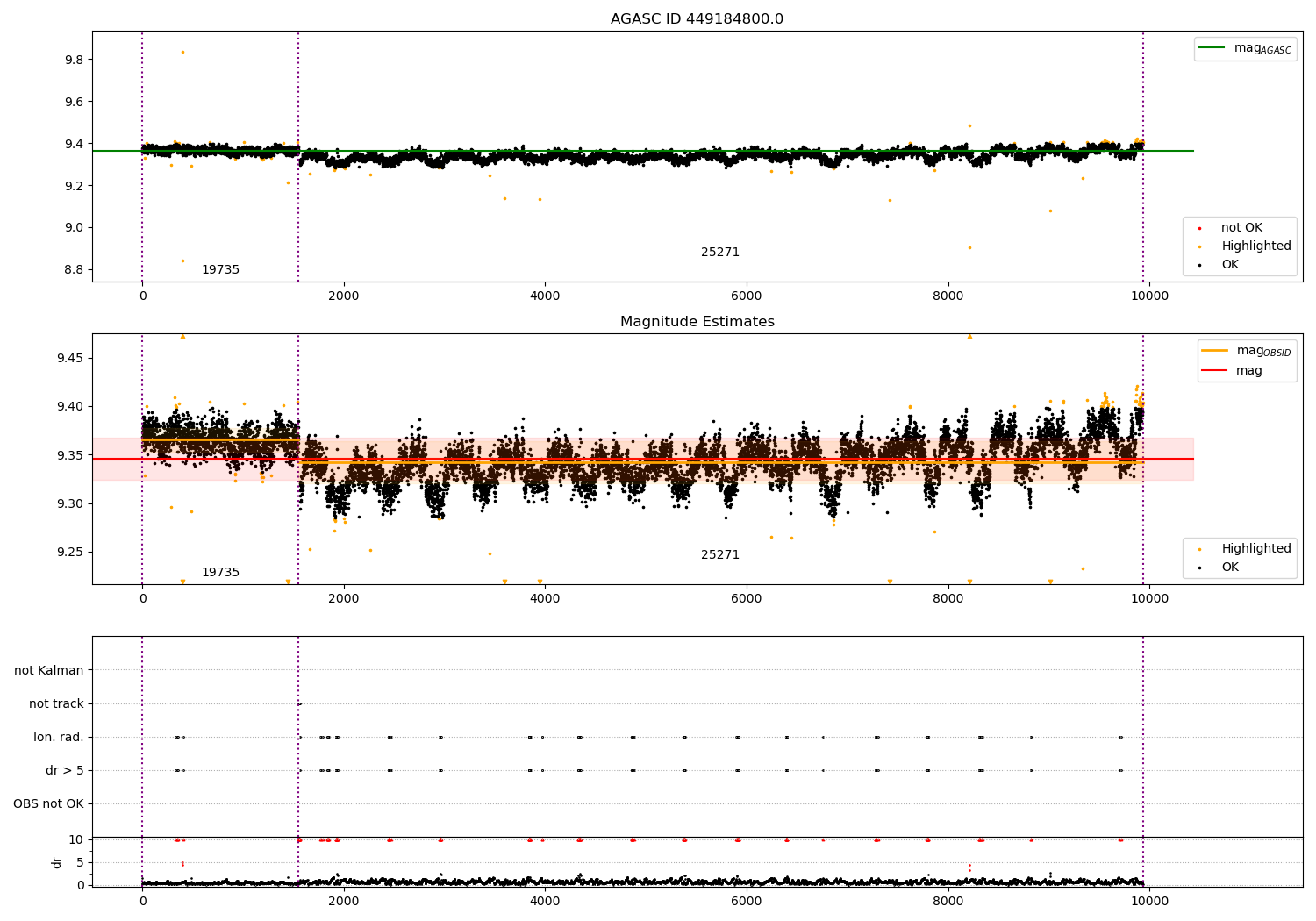Click the 'not track' axis label
Viewport: 1316px width, 921px height.
[56, 703]
